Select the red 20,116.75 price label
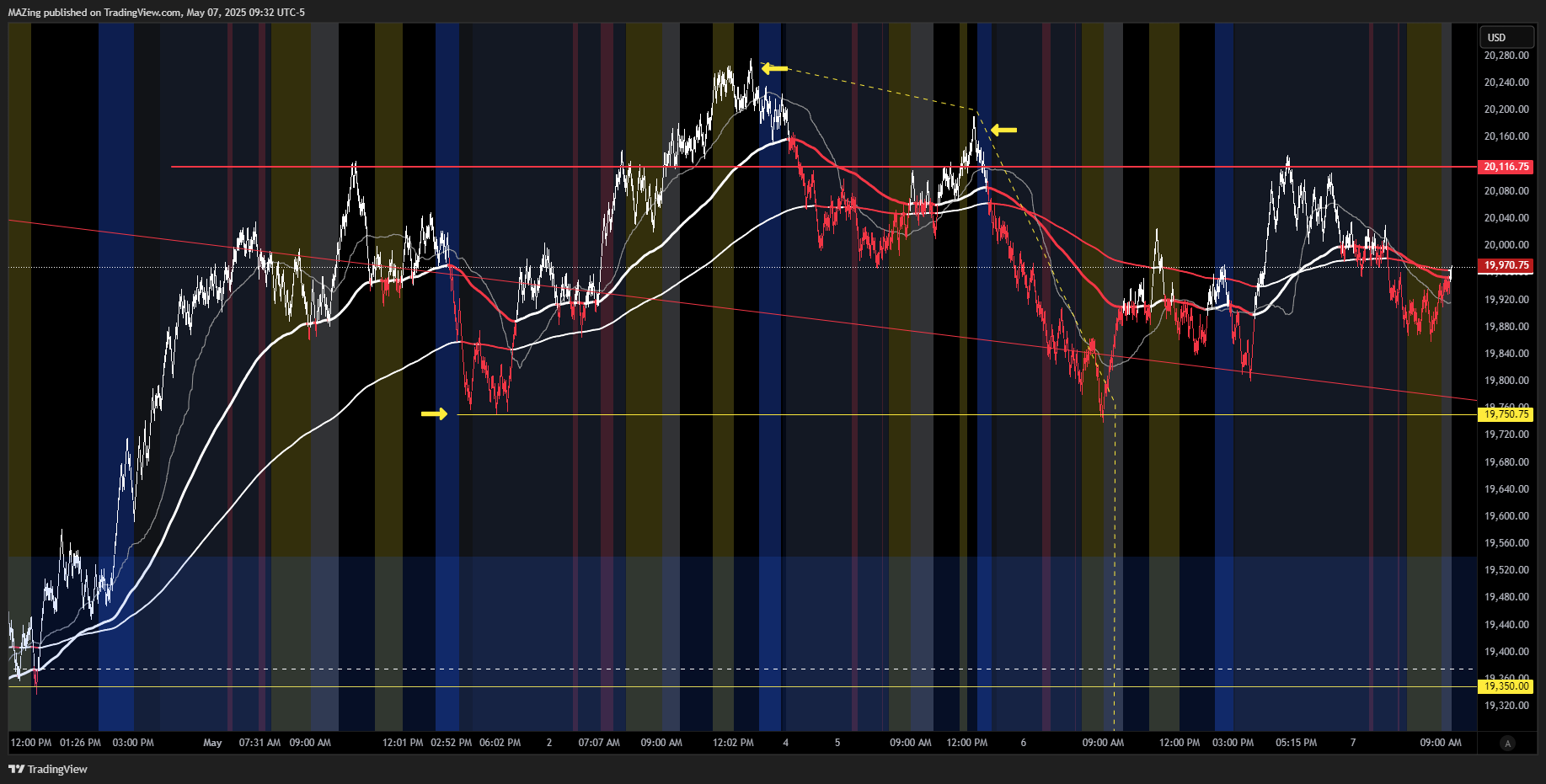The width and height of the screenshot is (1546, 784). (x=1506, y=167)
